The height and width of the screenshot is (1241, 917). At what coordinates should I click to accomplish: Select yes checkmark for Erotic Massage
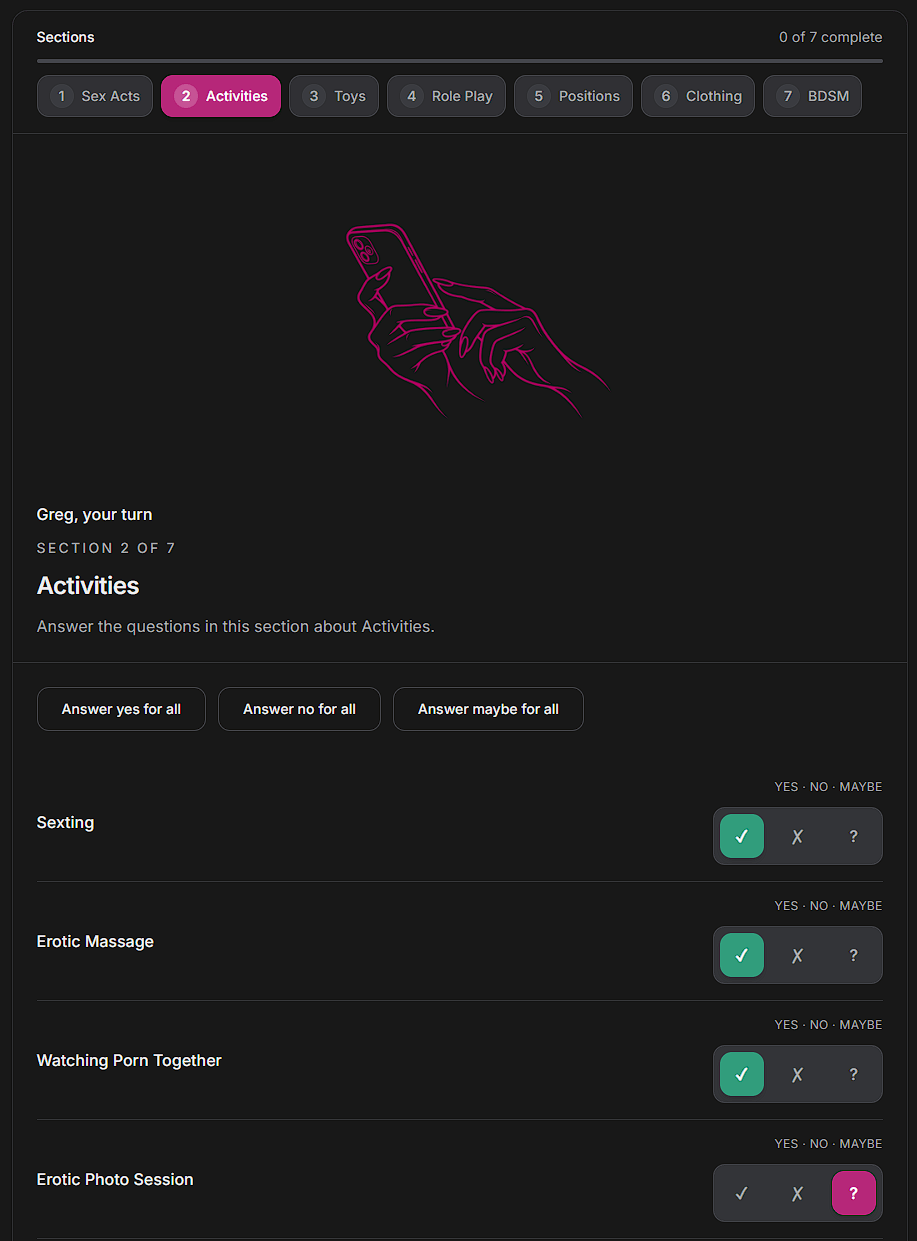pos(742,955)
